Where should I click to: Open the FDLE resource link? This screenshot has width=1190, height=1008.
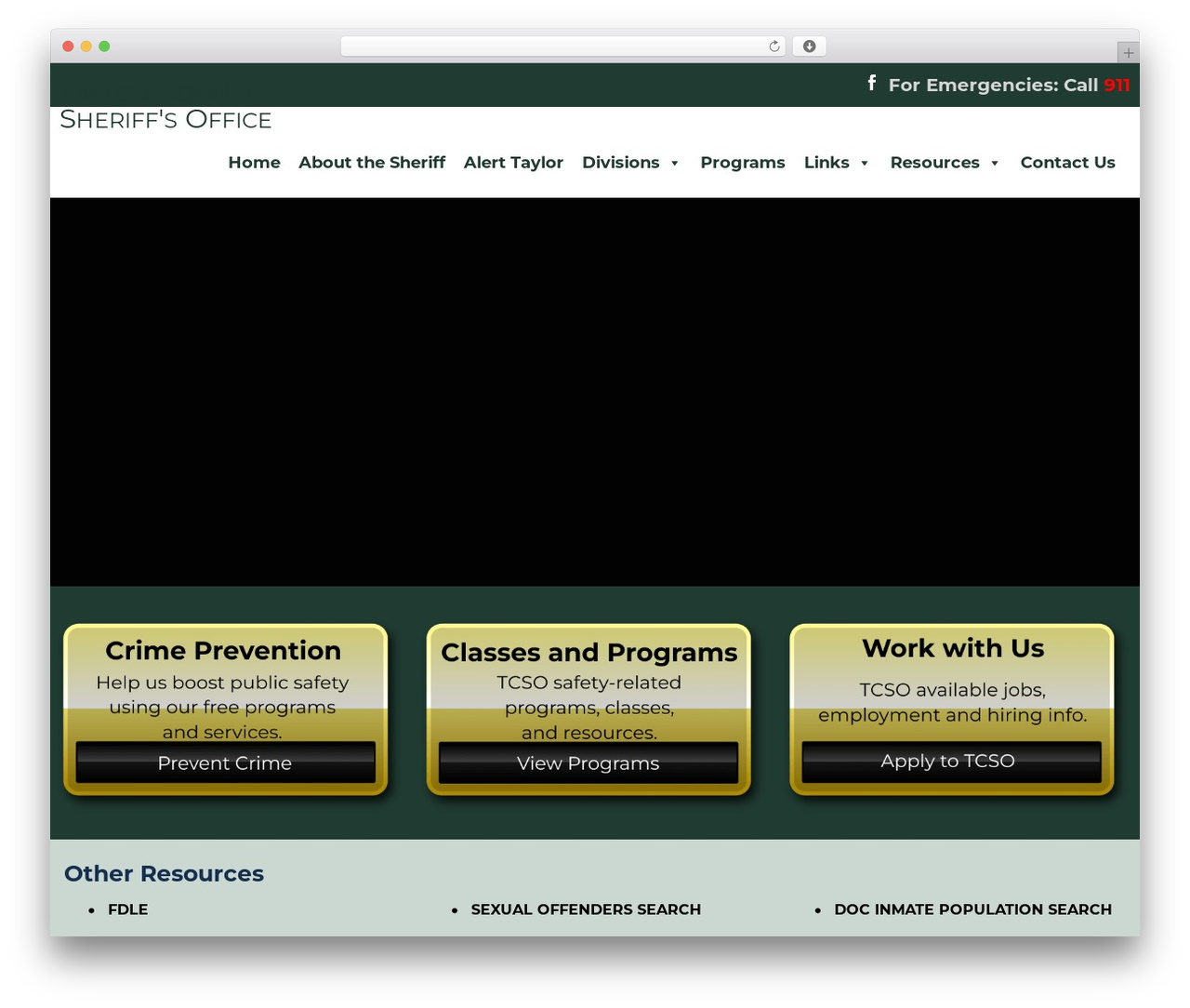click(128, 909)
